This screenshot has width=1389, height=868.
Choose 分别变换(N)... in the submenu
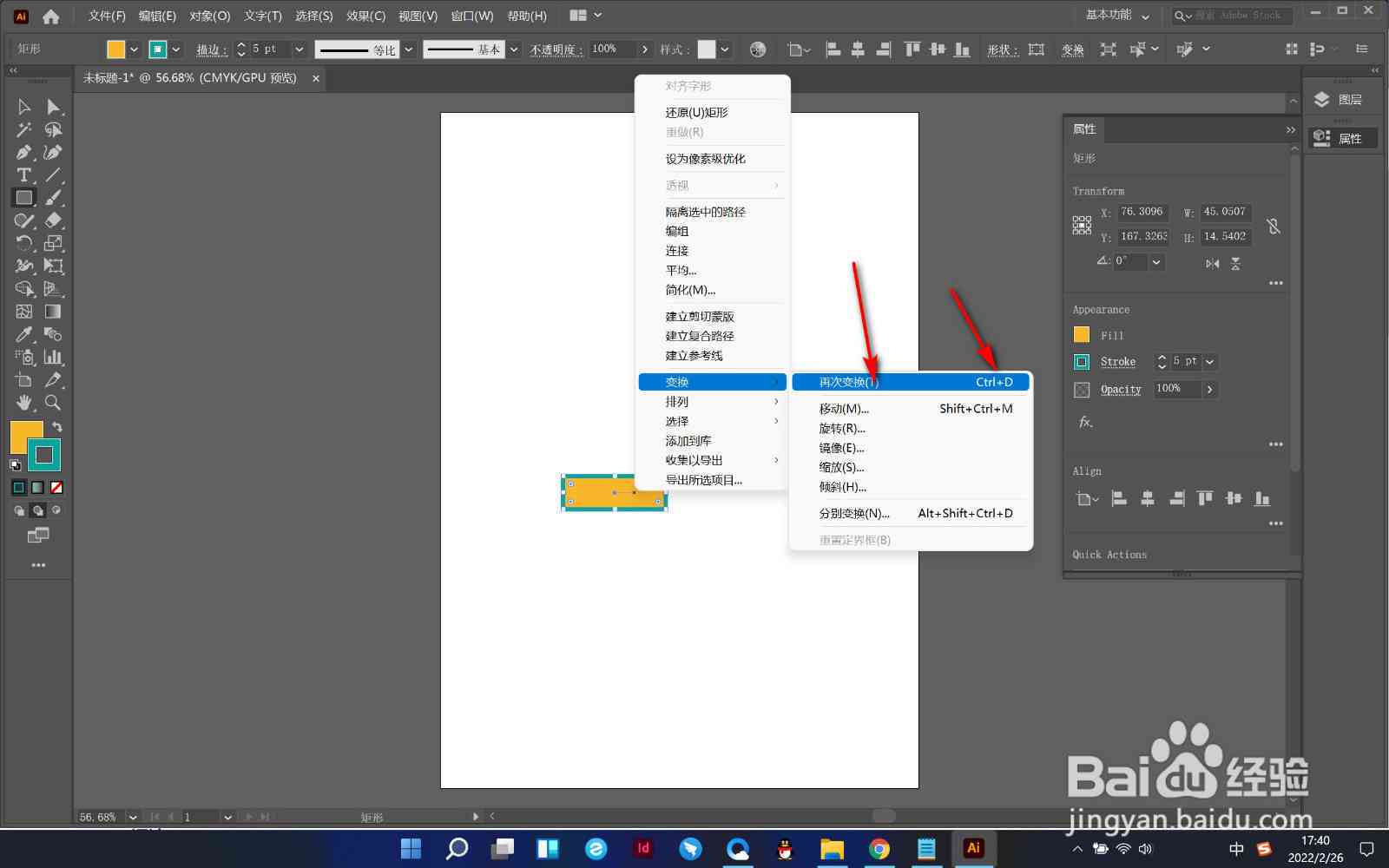click(911, 513)
